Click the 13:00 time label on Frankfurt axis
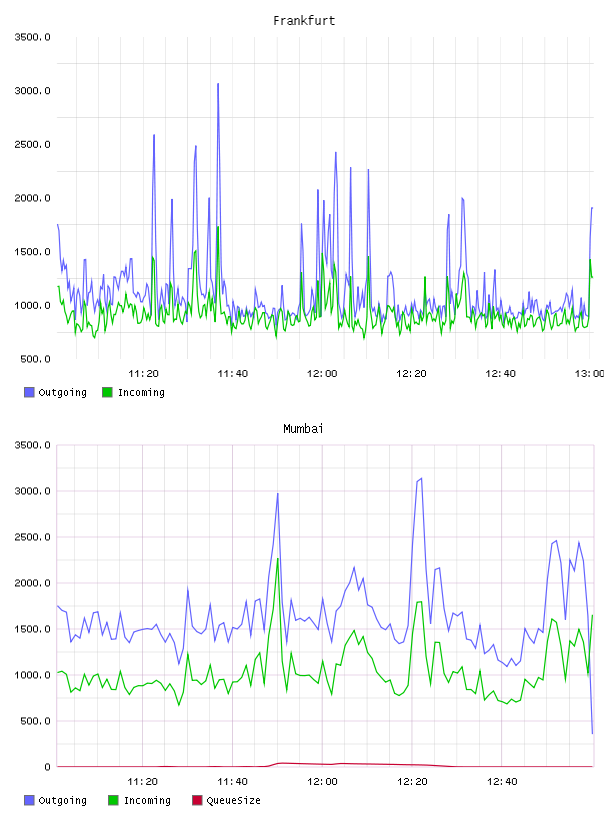Image resolution: width=608 pixels, height=816 pixels. pyautogui.click(x=589, y=374)
